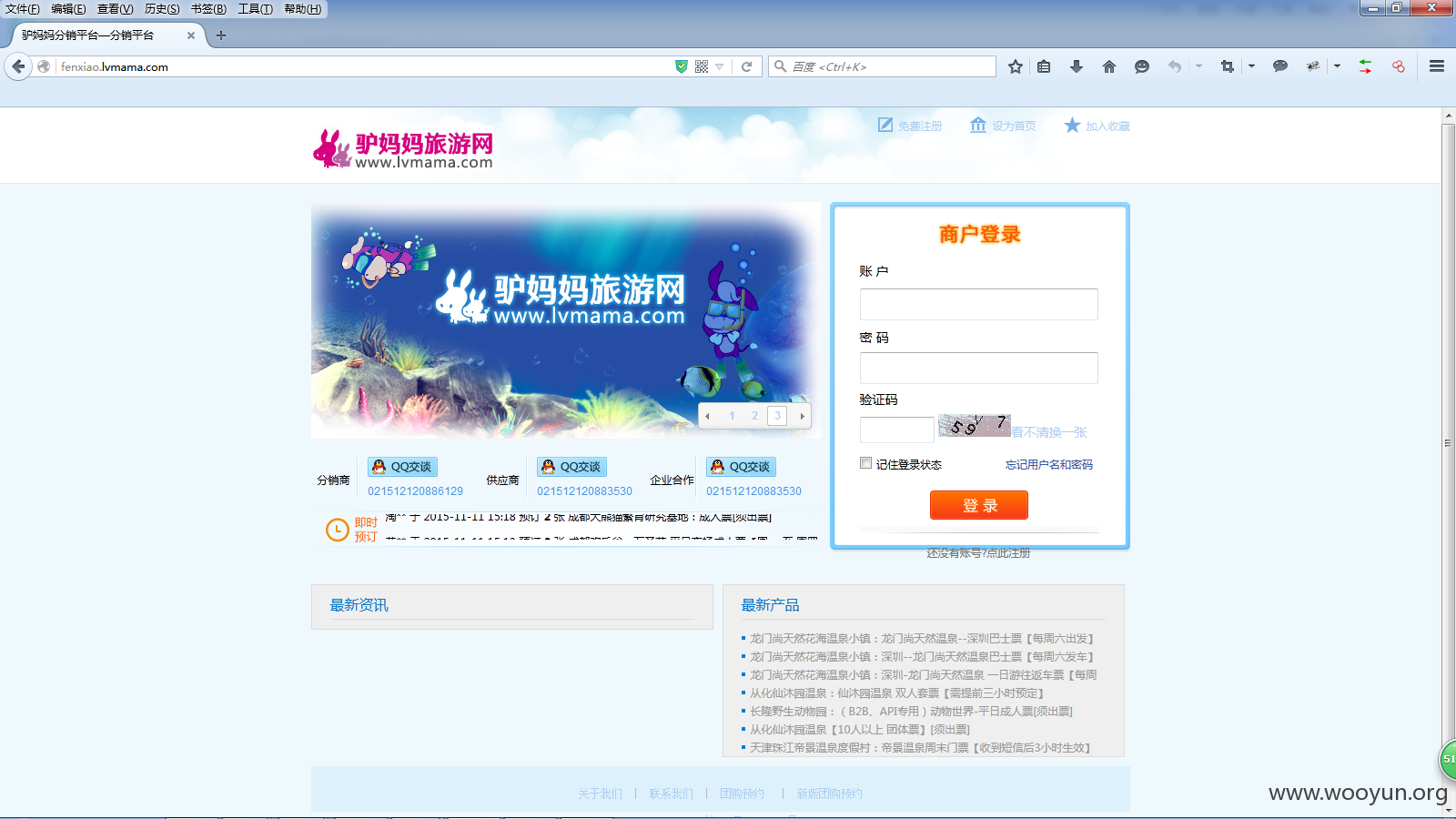Screen dimensions: 1456x819
Task: Expand the address bar dropdown arrow
Action: point(720,66)
